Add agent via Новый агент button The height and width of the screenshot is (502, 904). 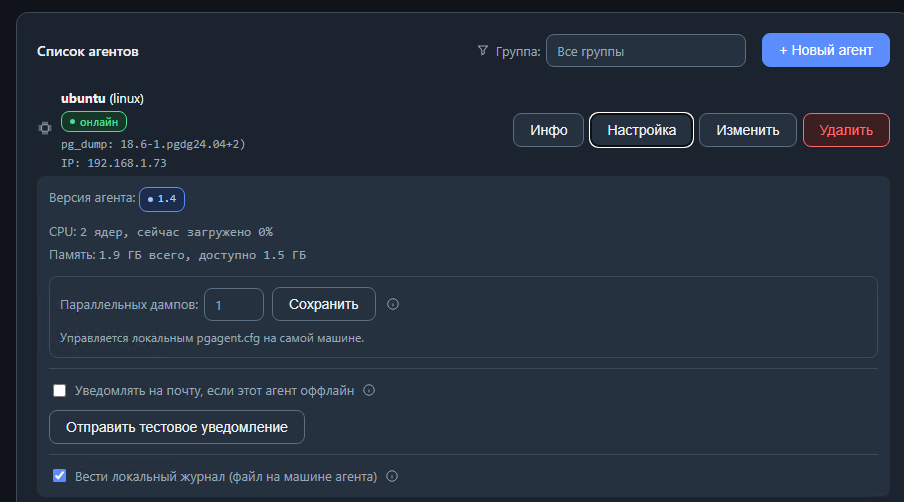(x=826, y=50)
